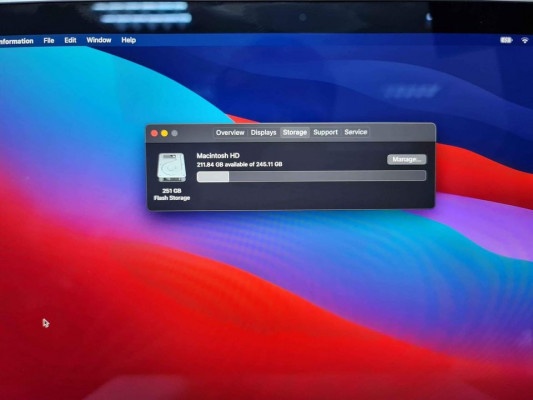This screenshot has width=533, height=400.
Task: Go to the Service tab
Action: [x=356, y=132]
